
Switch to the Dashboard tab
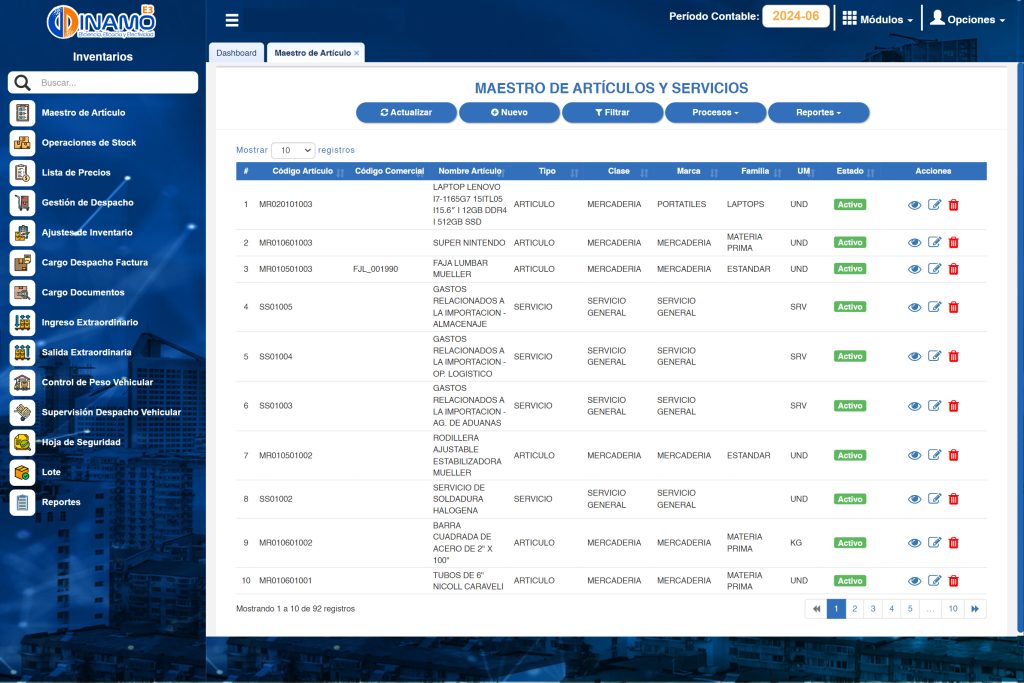[236, 53]
